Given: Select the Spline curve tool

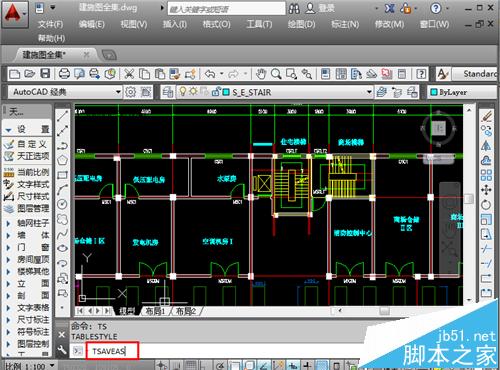Looking at the screenshot, I should (62, 234).
